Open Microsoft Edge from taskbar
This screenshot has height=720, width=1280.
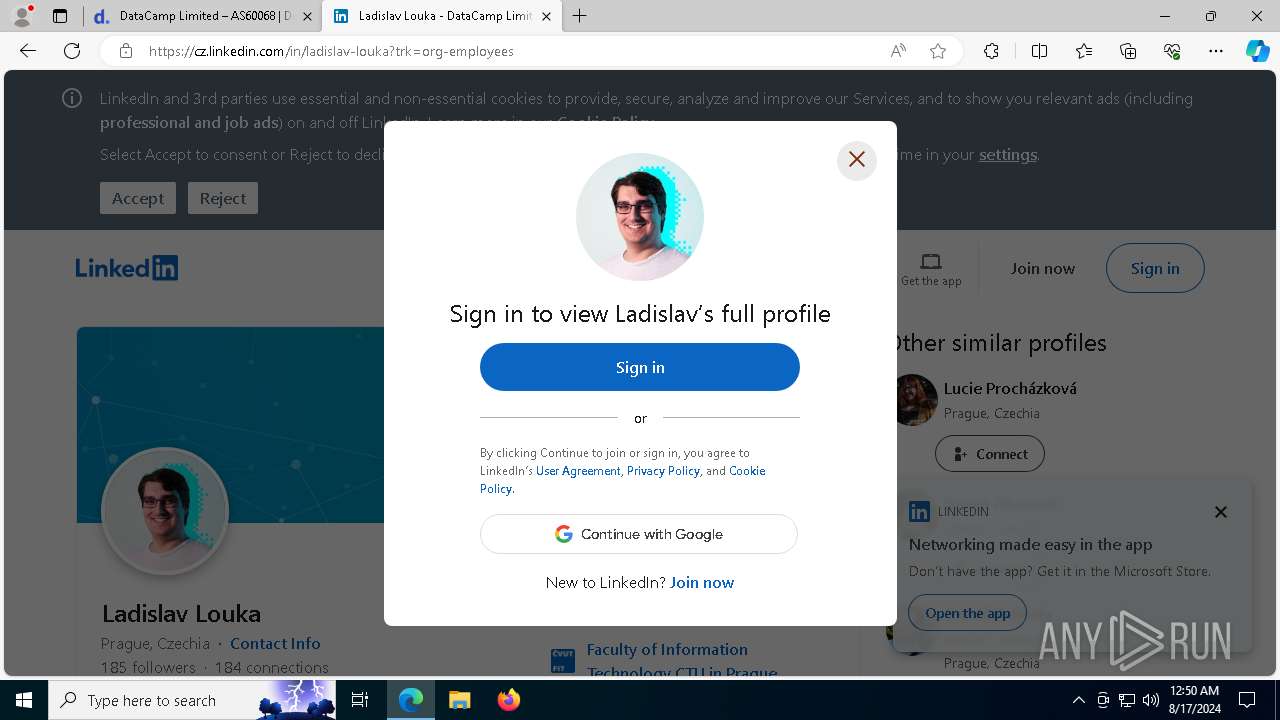[x=411, y=700]
